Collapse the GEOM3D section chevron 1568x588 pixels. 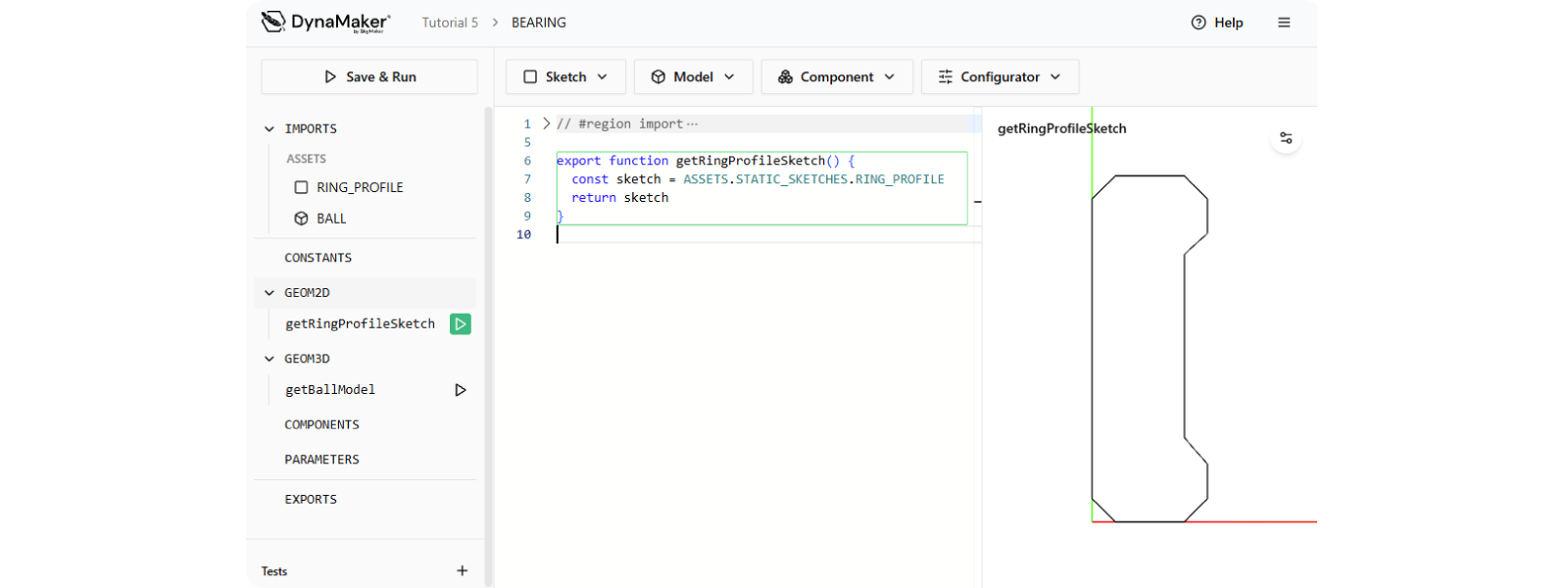[269, 359]
